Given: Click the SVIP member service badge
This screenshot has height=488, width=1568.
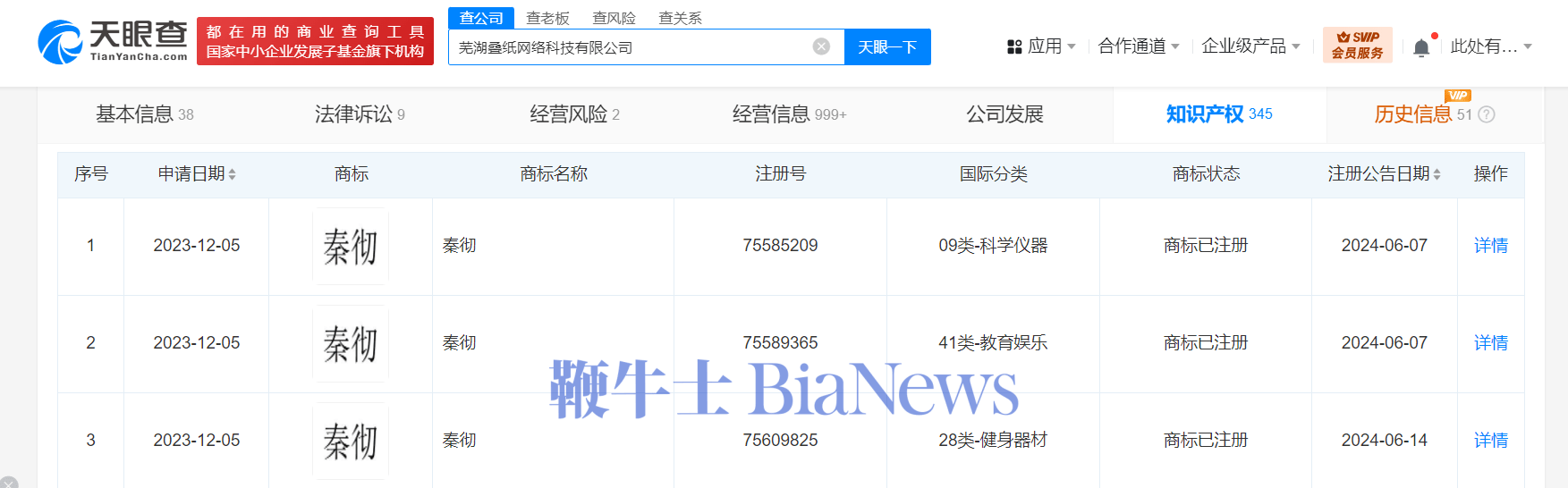Looking at the screenshot, I should pyautogui.click(x=1357, y=45).
